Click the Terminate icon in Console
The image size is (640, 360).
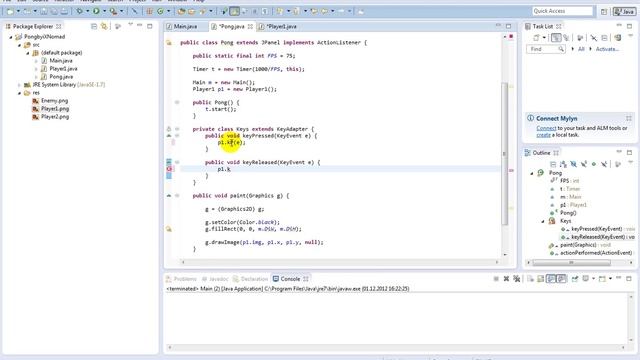coord(496,279)
